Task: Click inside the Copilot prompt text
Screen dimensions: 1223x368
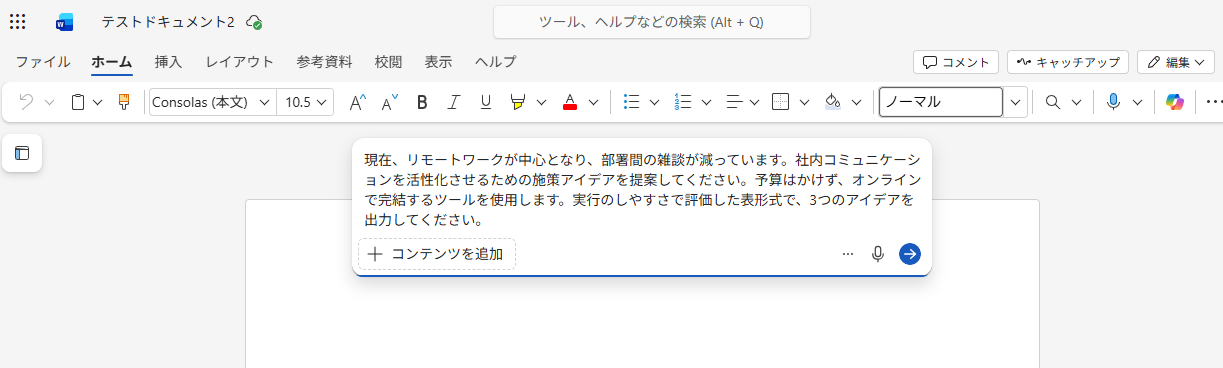Action: pyautogui.click(x=641, y=189)
